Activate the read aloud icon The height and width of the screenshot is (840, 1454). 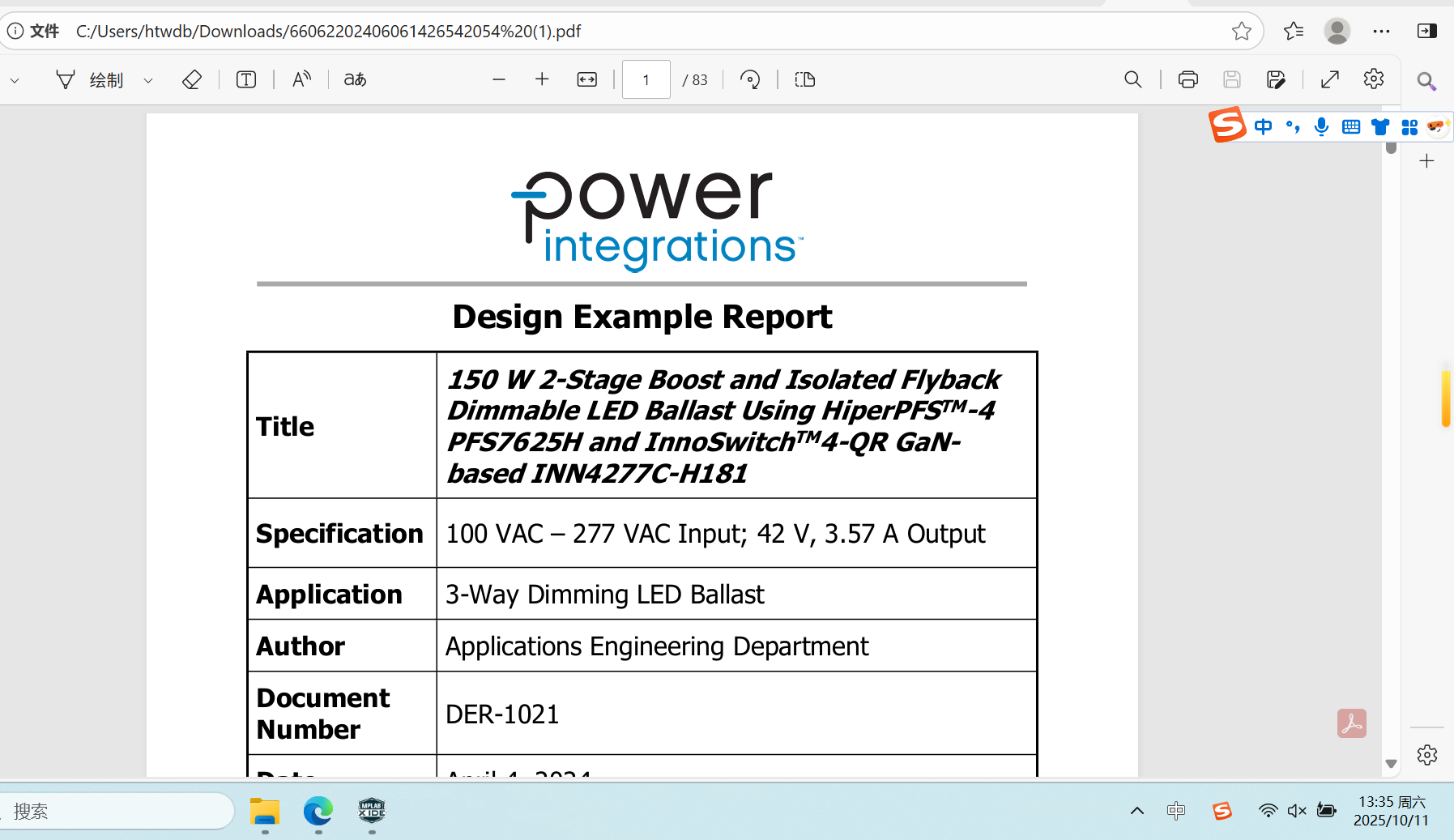(x=301, y=79)
